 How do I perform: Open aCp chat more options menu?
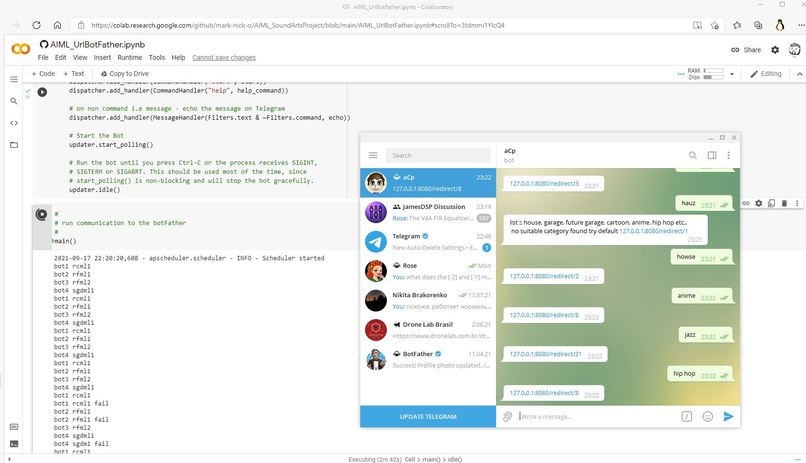click(728, 155)
